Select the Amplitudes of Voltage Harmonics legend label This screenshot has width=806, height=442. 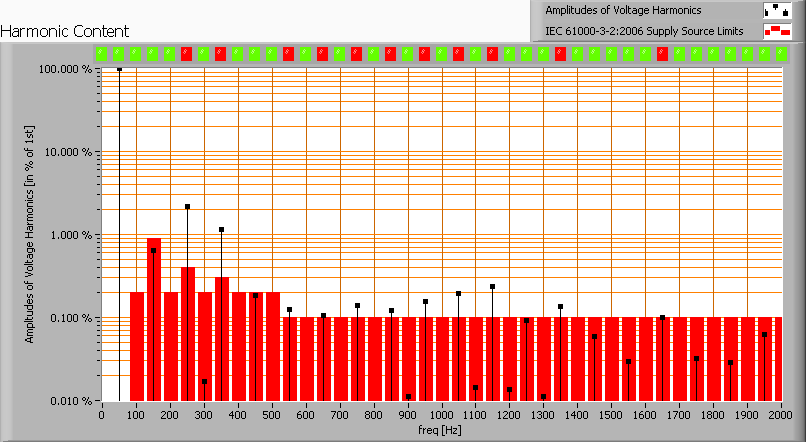(623, 11)
